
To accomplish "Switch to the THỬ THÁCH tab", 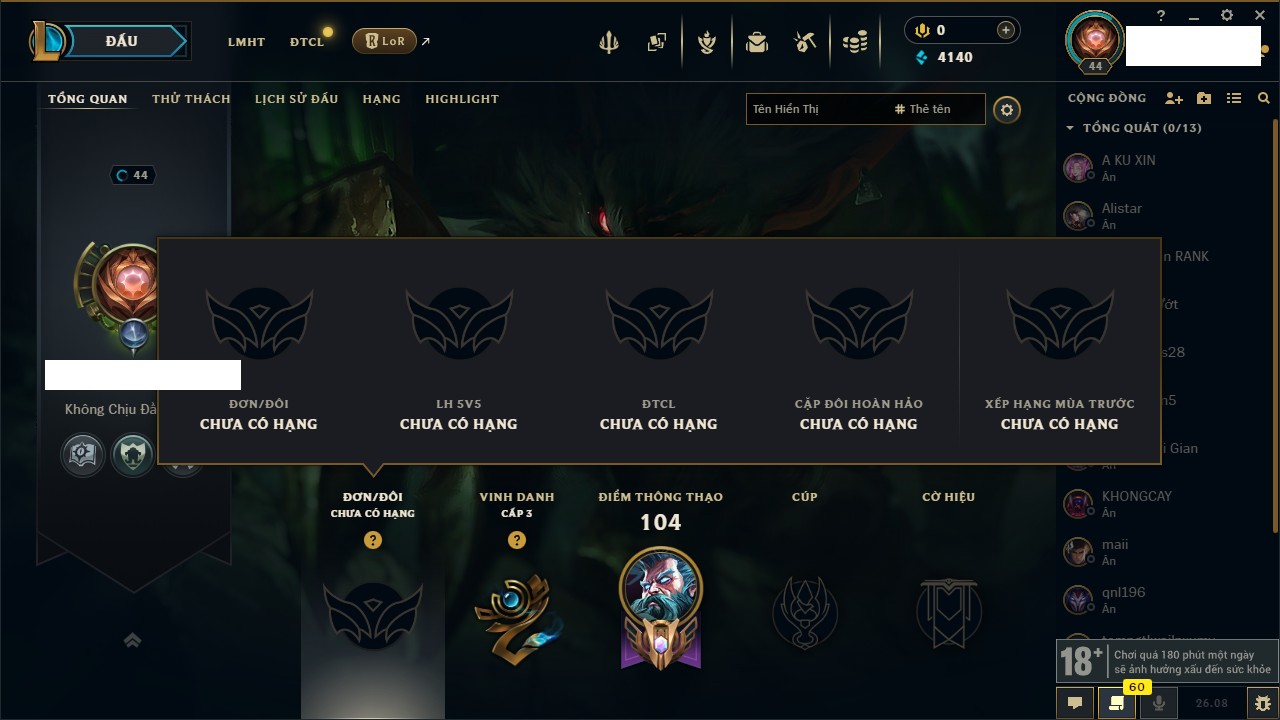I will [x=191, y=99].
